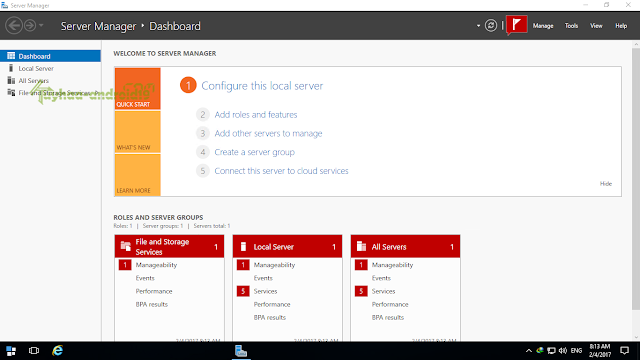Open the Windows Start menu
The height and width of the screenshot is (360, 640).
(11, 351)
